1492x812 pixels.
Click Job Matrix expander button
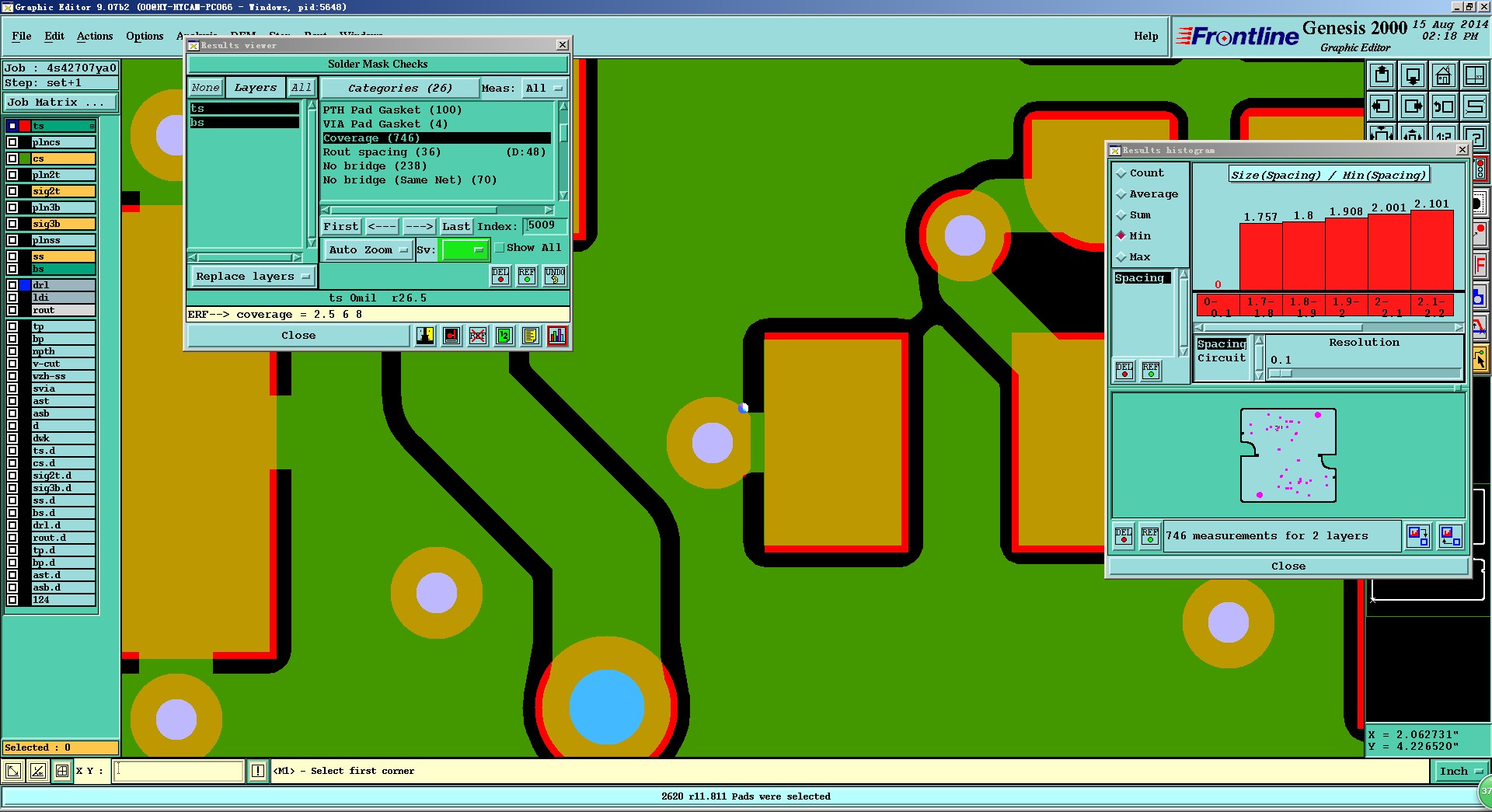click(x=61, y=102)
